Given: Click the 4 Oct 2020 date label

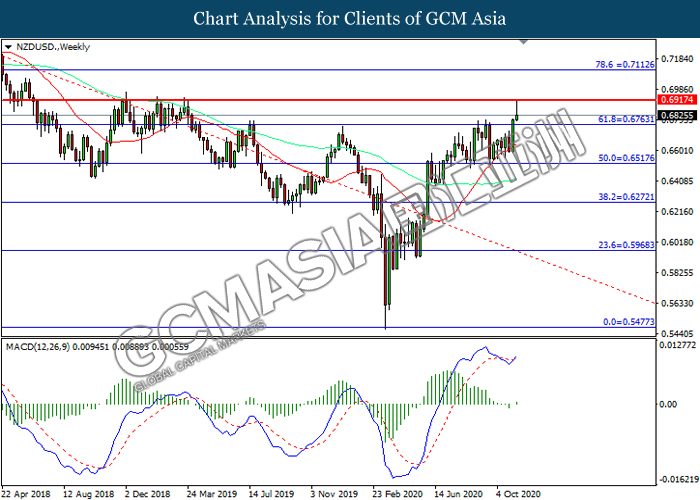Looking at the screenshot, I should tap(519, 494).
